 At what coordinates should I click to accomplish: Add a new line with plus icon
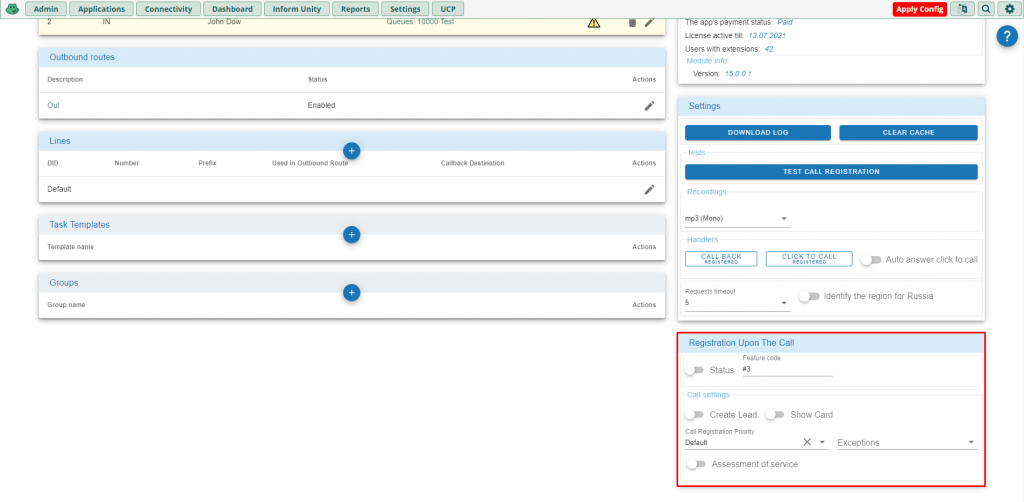pyautogui.click(x=351, y=151)
